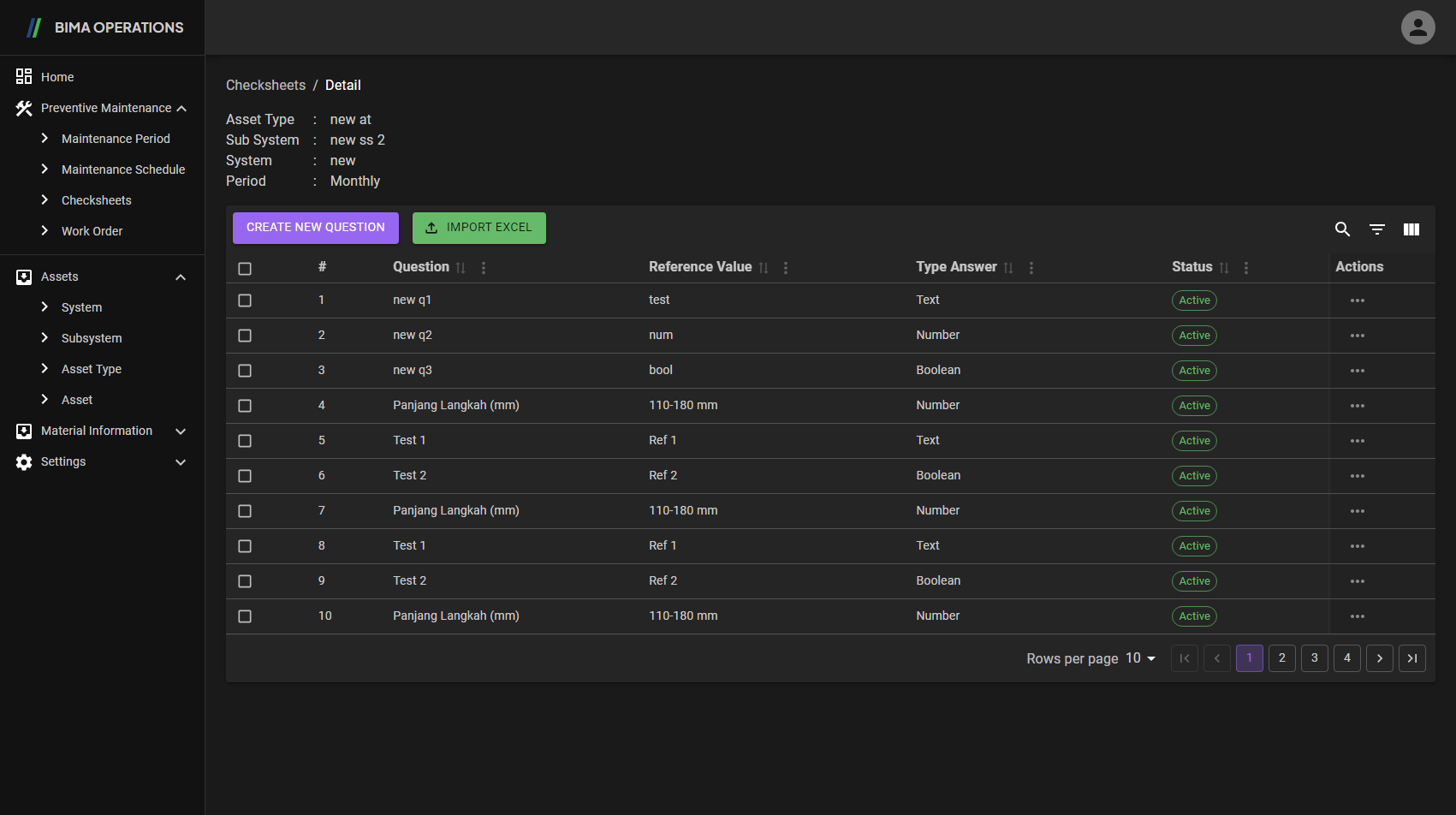
Task: Expand the Material Information menu
Action: point(181,431)
